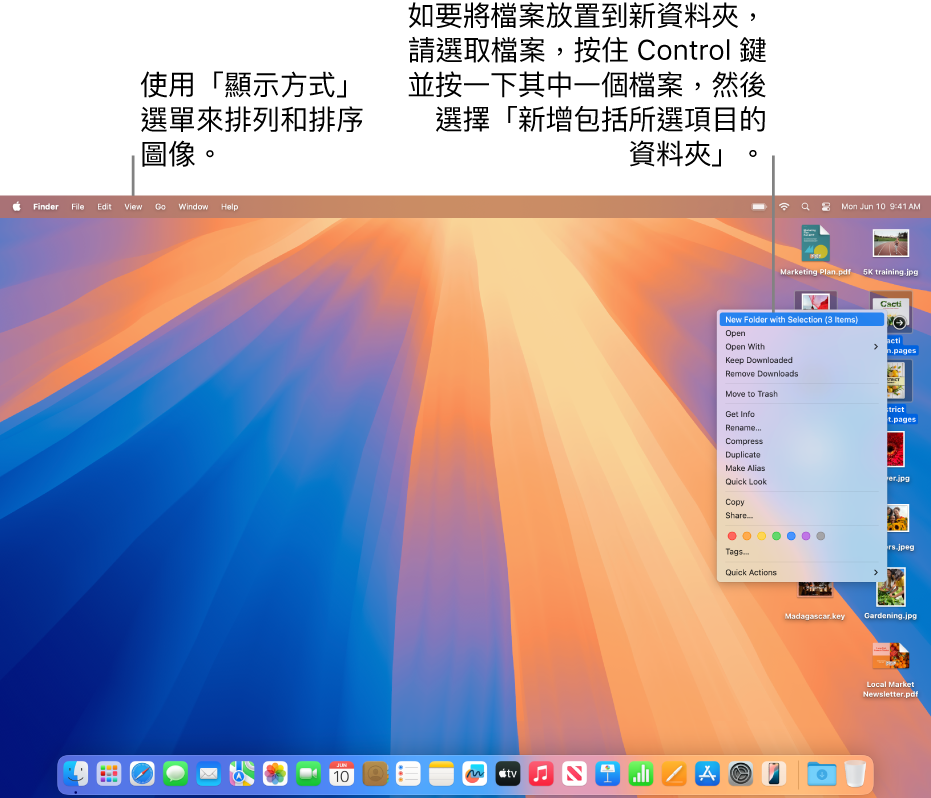Choose Copy in context menu

tap(802, 502)
